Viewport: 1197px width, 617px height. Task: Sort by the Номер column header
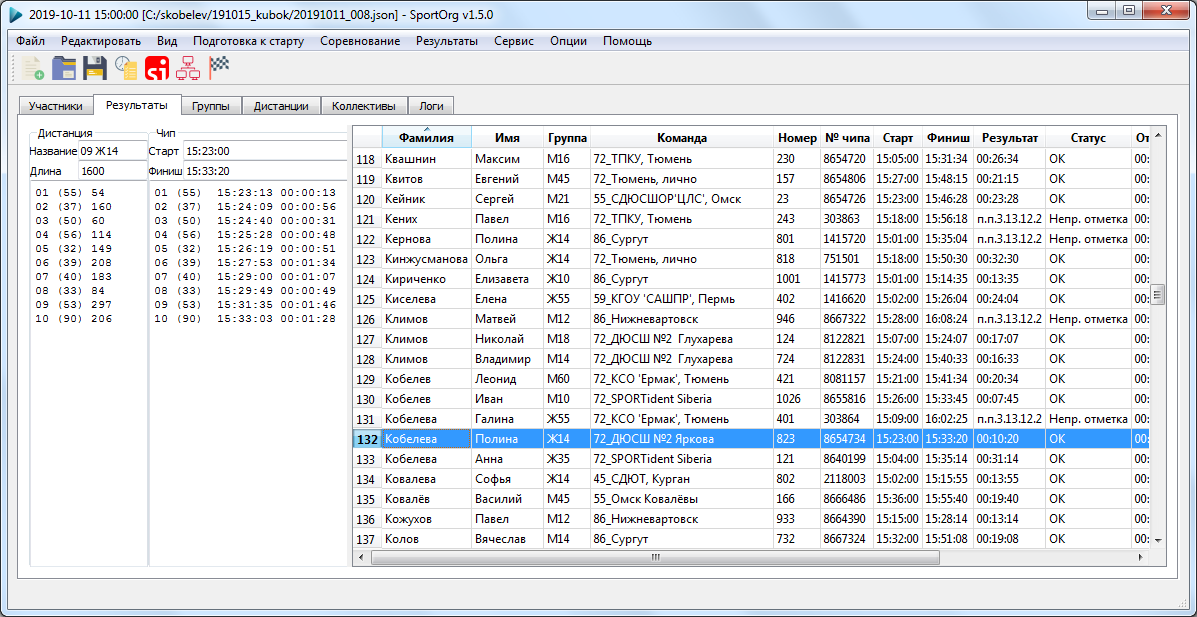pos(797,138)
